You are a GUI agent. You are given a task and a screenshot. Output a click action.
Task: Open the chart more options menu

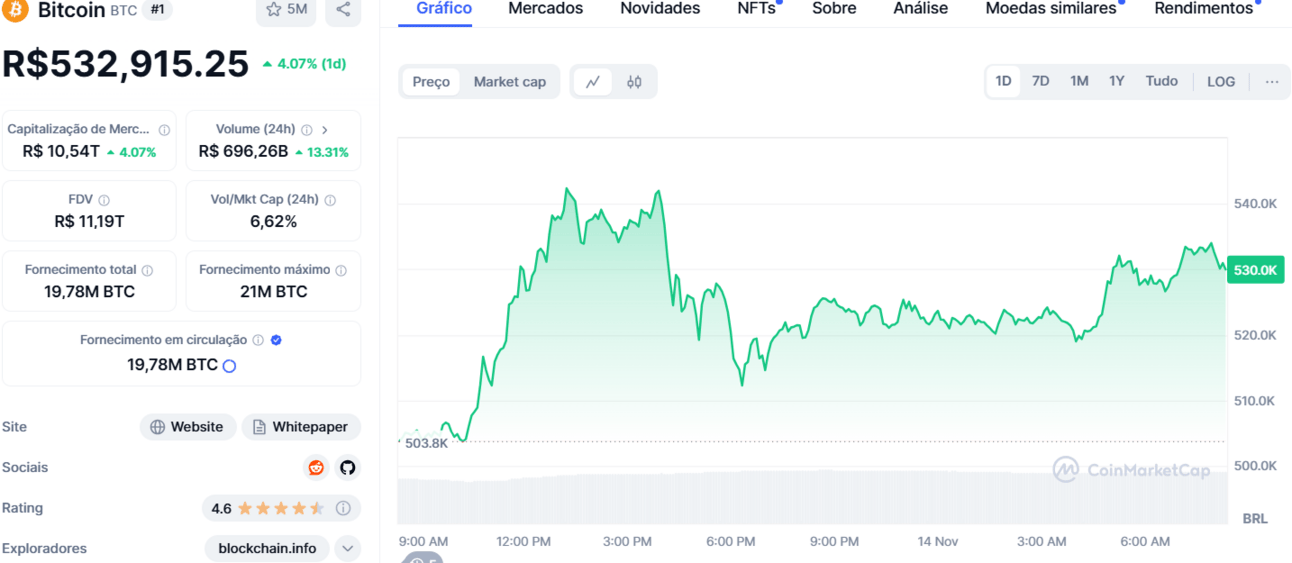[x=1271, y=82]
